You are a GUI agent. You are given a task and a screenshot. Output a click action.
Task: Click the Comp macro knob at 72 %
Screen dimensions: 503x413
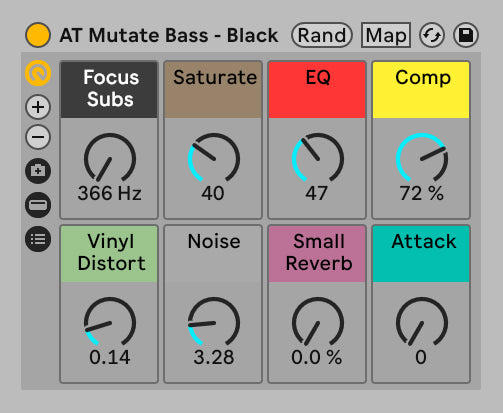421,159
